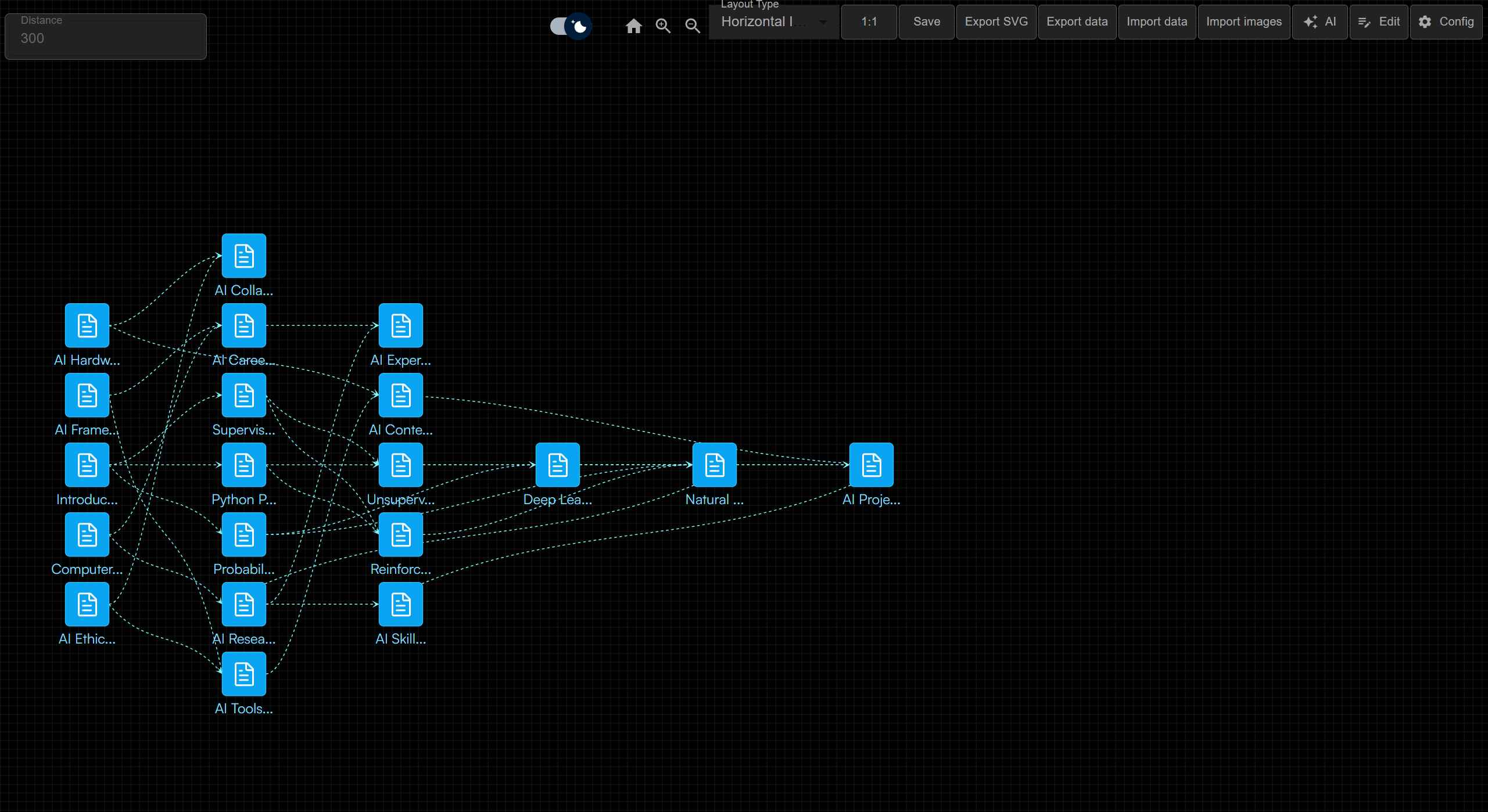The height and width of the screenshot is (812, 1488).
Task: Open the Layout Type dropdown
Action: click(767, 22)
